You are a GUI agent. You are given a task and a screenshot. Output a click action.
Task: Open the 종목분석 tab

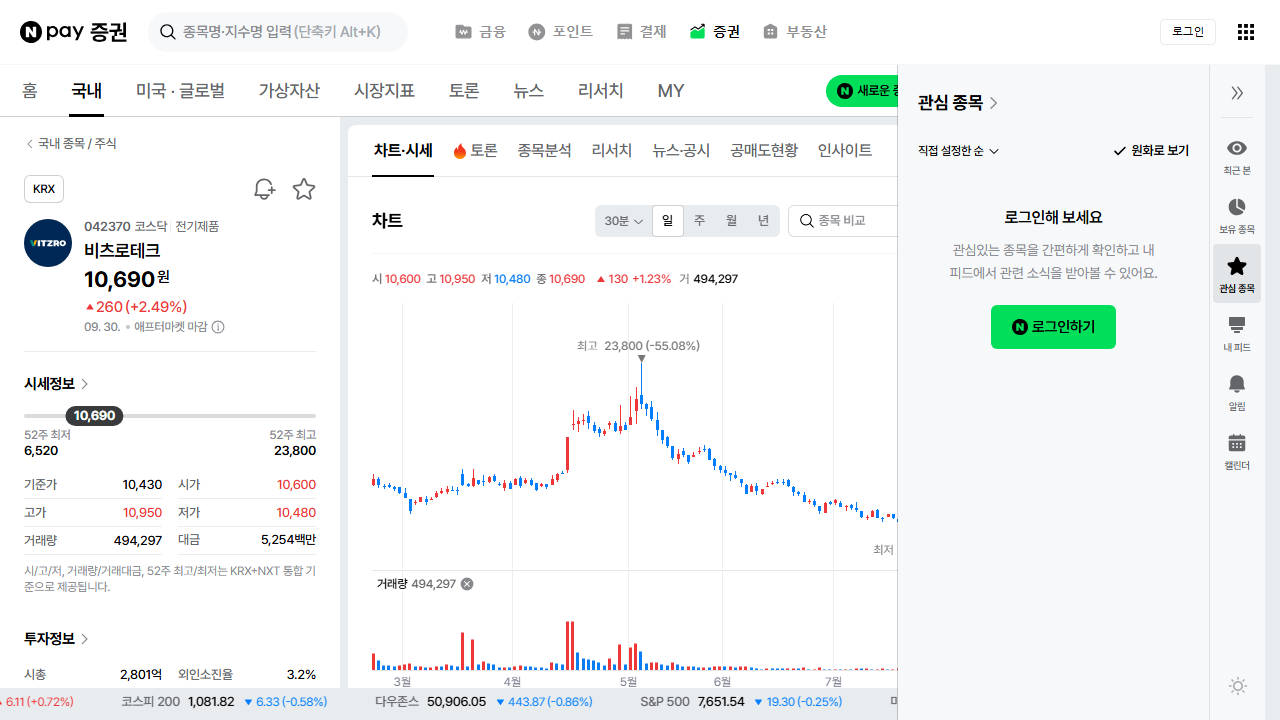click(x=544, y=151)
